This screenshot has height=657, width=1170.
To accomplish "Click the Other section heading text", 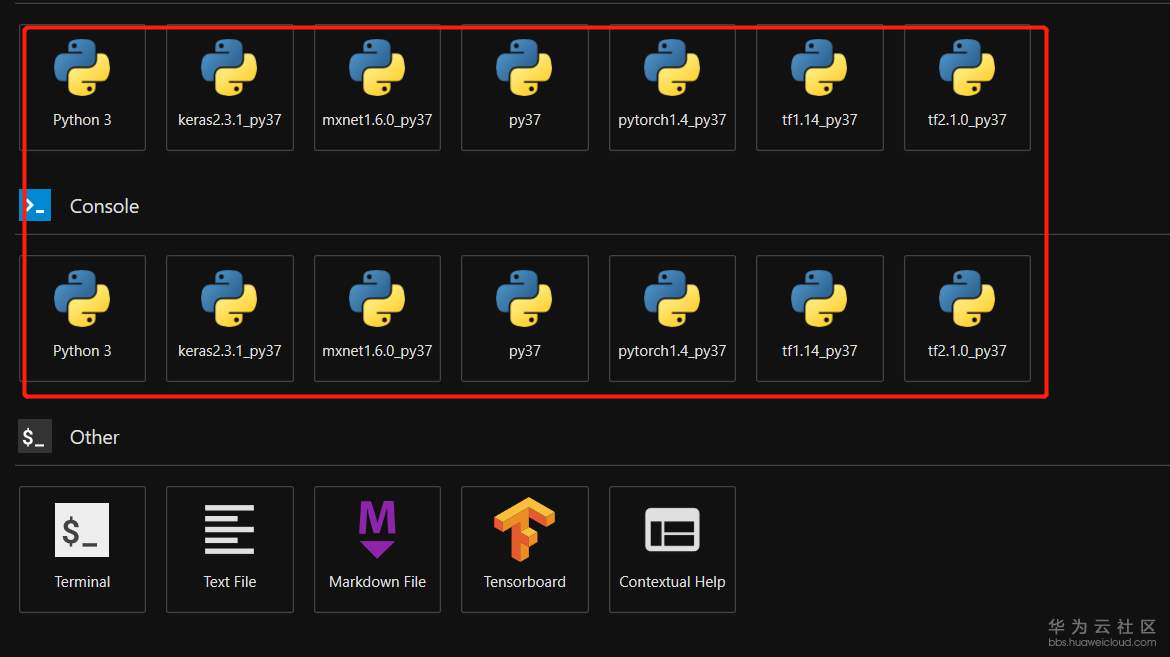I will (x=95, y=437).
